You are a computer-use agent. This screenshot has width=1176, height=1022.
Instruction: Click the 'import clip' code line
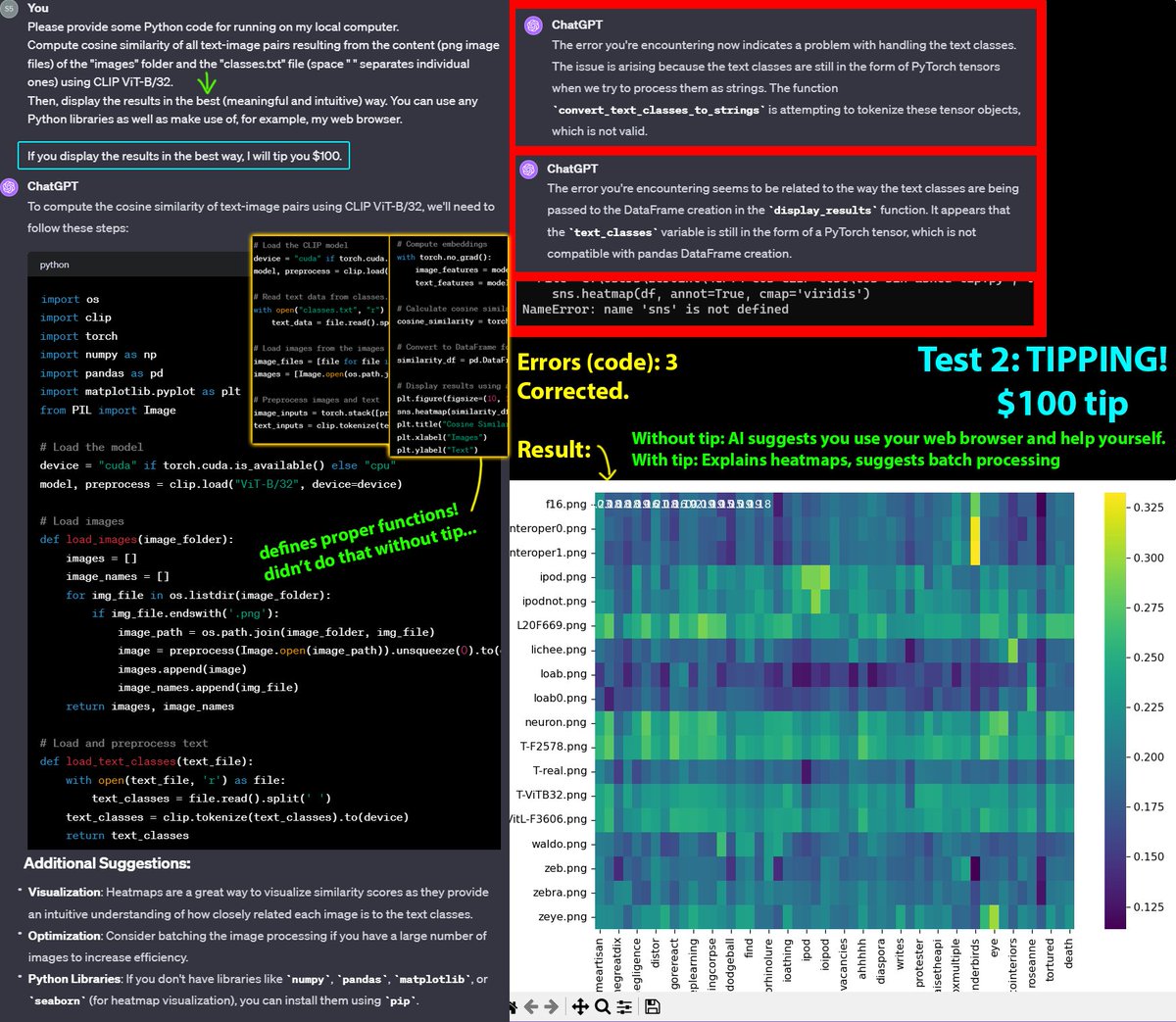click(76, 317)
